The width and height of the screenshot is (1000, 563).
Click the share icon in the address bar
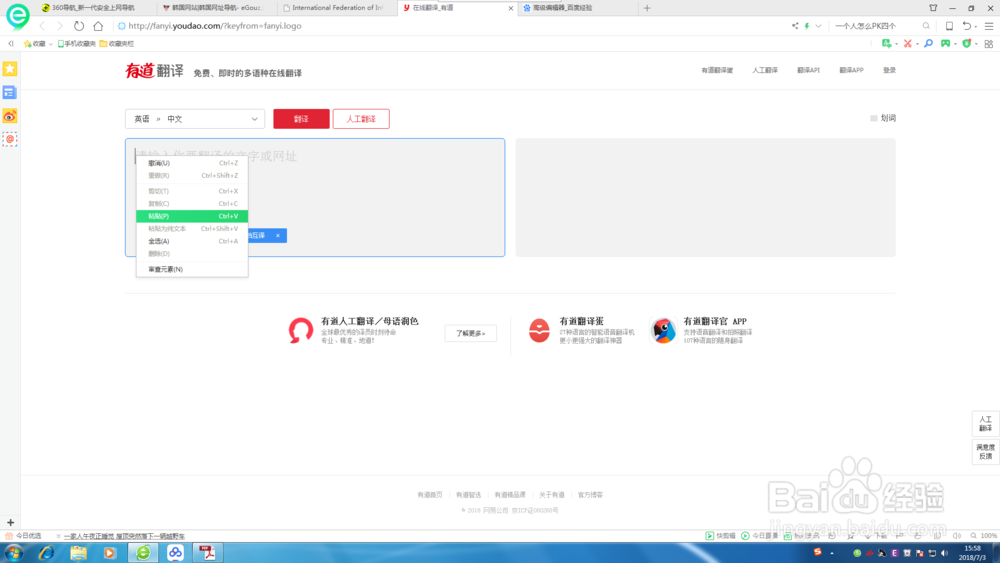795,26
